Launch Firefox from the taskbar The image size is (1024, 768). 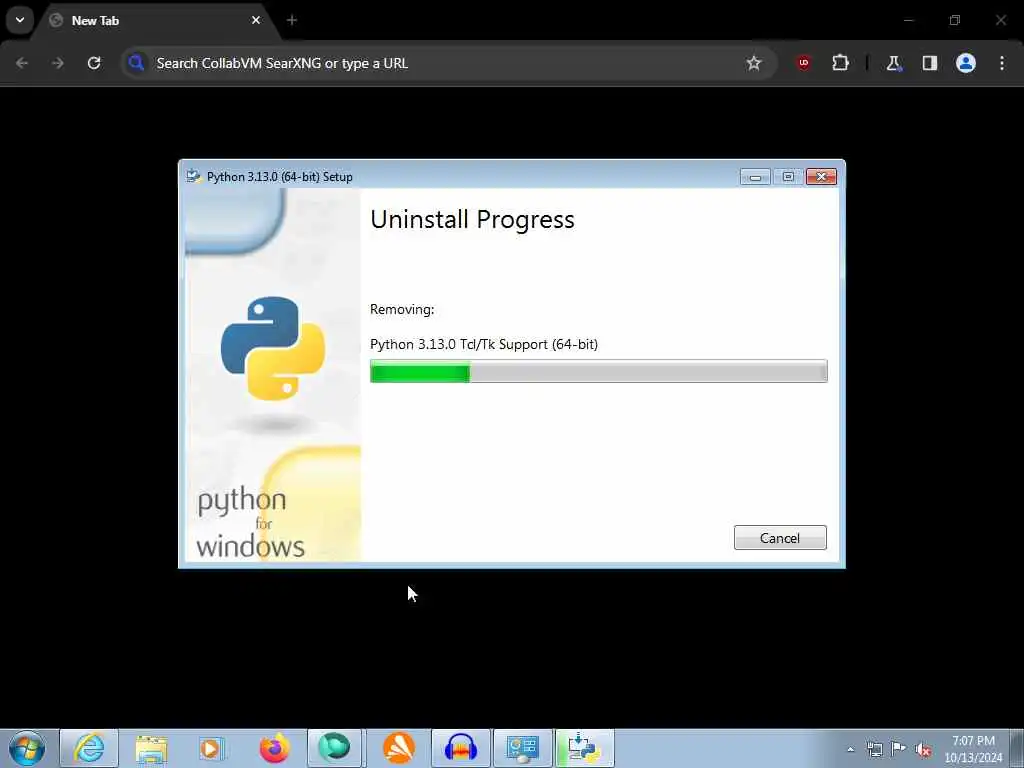[274, 748]
